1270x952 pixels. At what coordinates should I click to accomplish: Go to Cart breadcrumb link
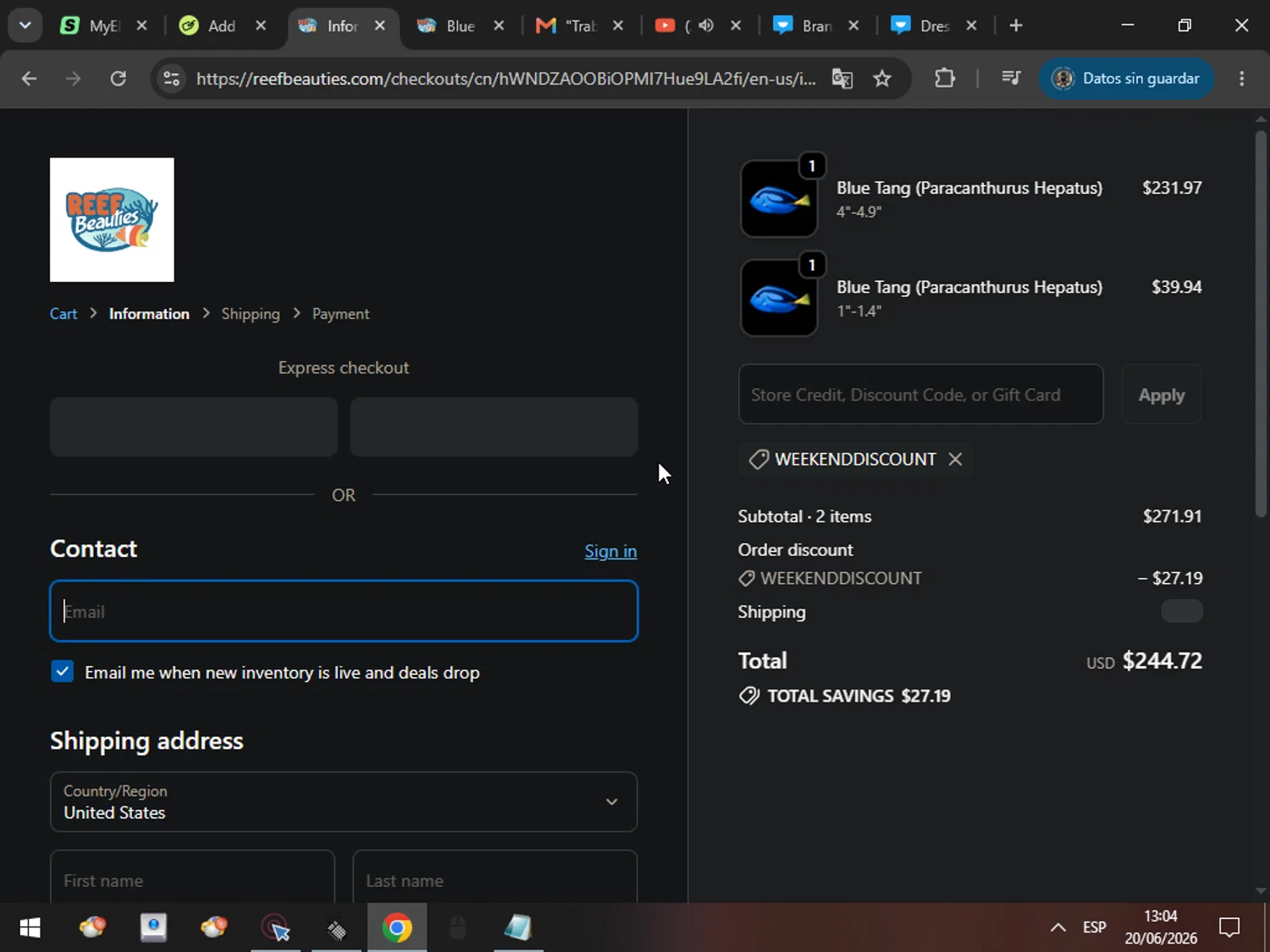coord(63,314)
